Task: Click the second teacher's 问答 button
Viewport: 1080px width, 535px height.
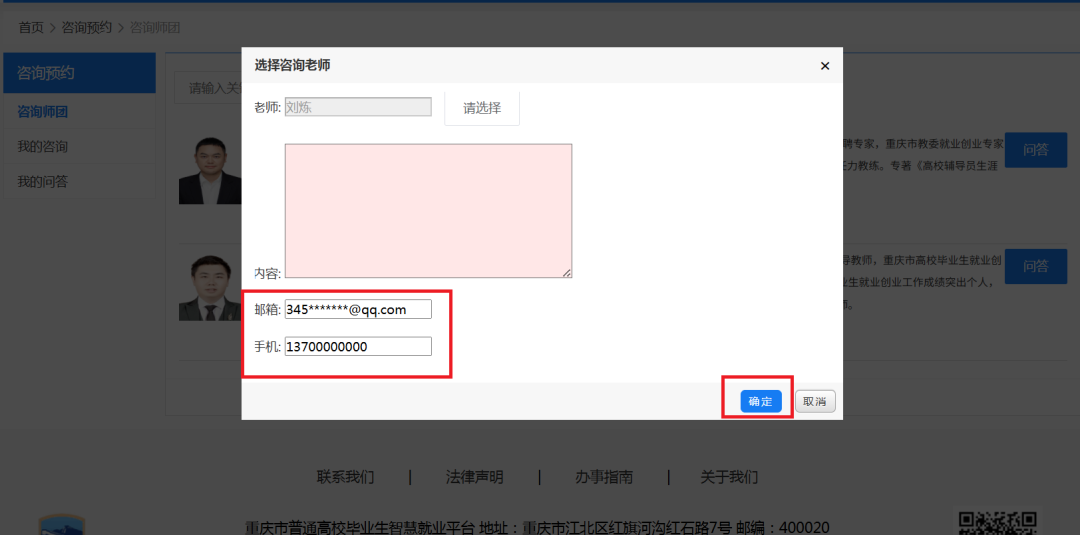Action: 1035,266
